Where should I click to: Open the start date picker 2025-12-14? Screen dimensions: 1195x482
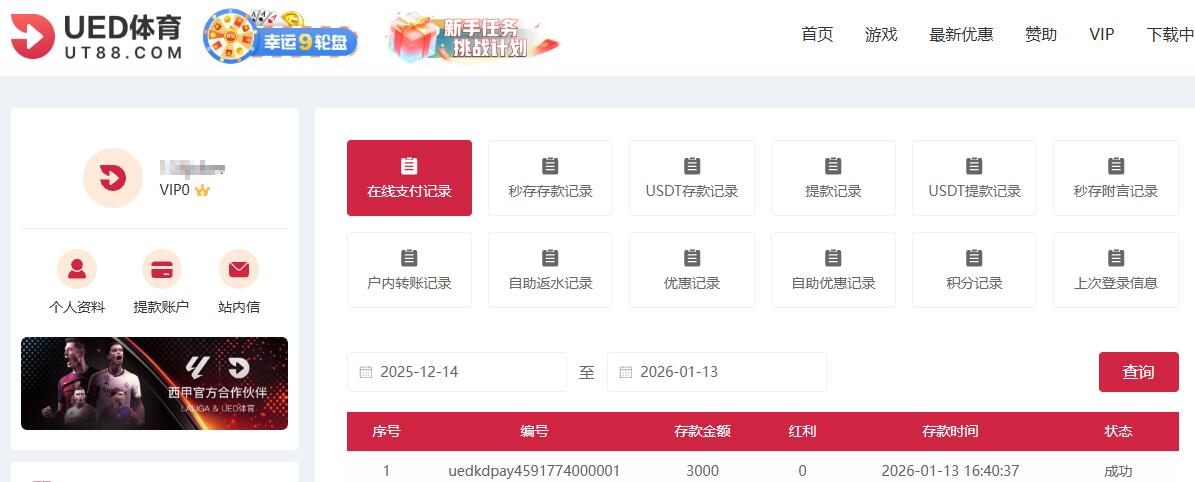(456, 372)
